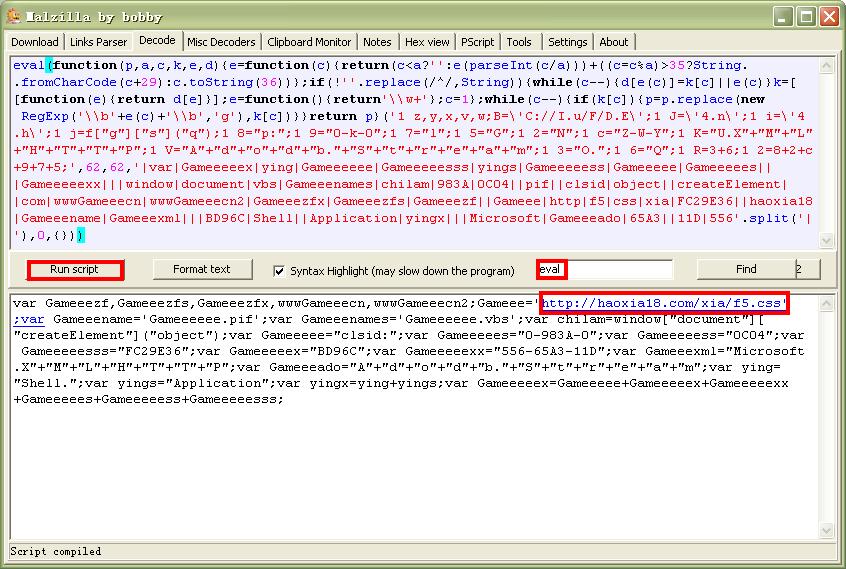The width and height of the screenshot is (846, 569).
Task: Click the top script editor's scroll-up arrow
Action: click(x=826, y=66)
